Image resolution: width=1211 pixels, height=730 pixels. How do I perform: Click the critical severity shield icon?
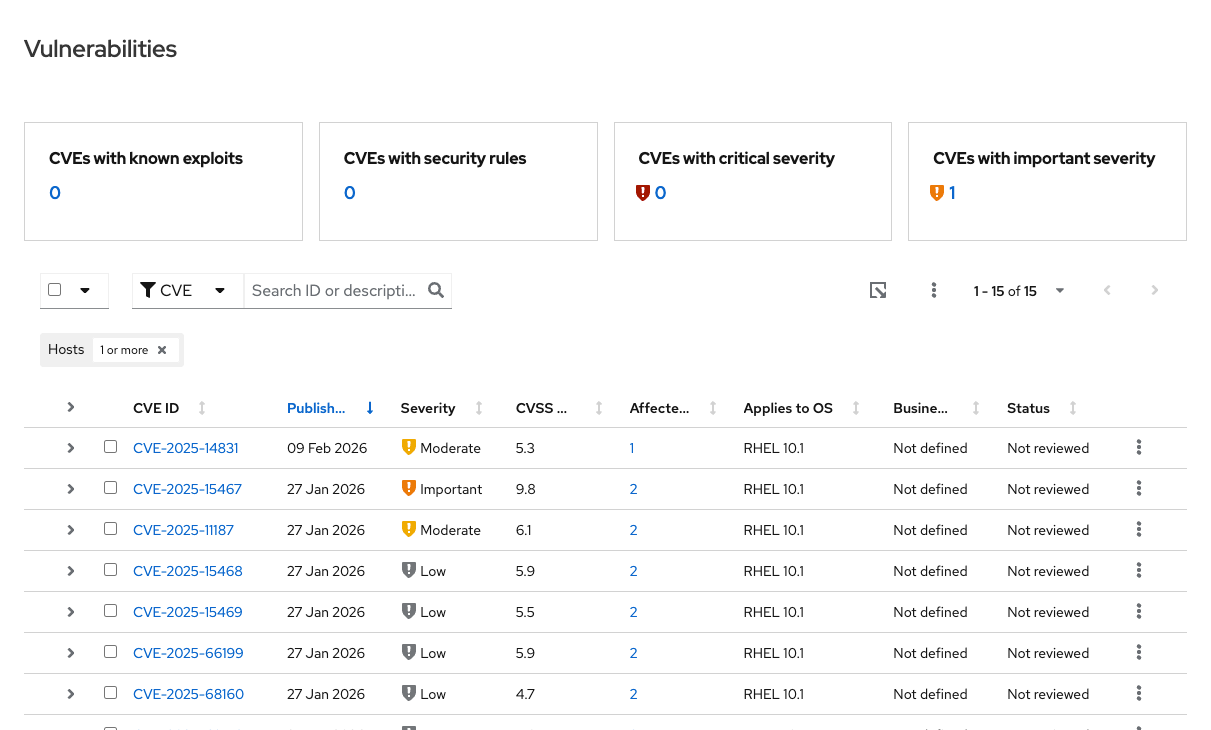click(x=643, y=193)
